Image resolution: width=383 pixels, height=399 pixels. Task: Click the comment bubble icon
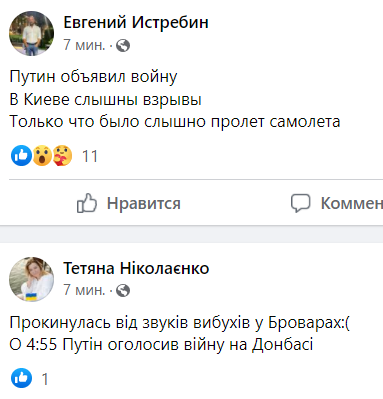[300, 203]
